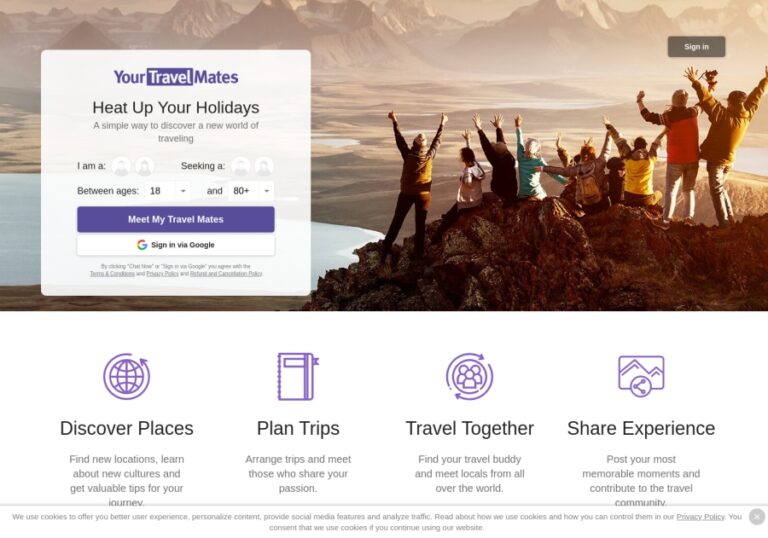
Task: Choose female avatar under 'Seeking a'
Action: pos(264,166)
